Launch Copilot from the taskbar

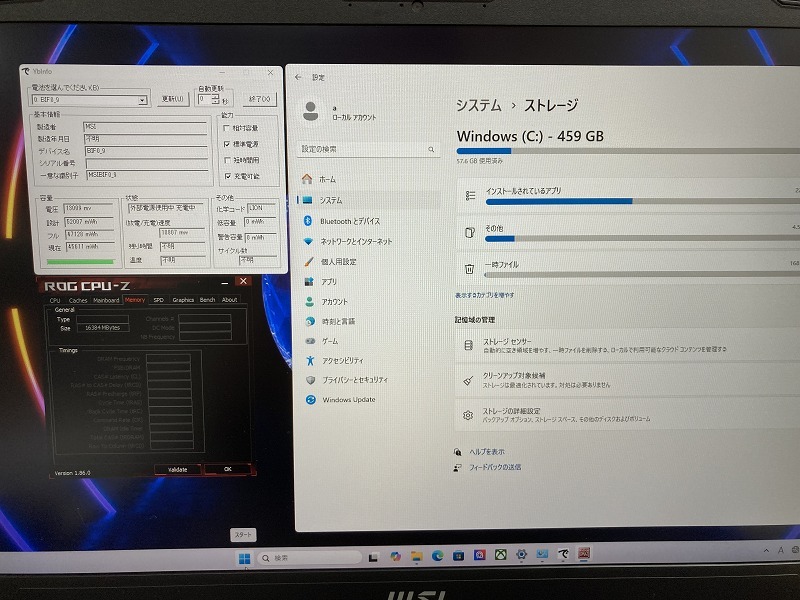pos(395,556)
